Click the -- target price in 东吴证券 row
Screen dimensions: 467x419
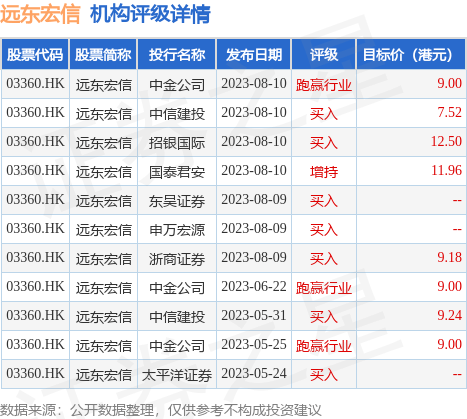457,200
